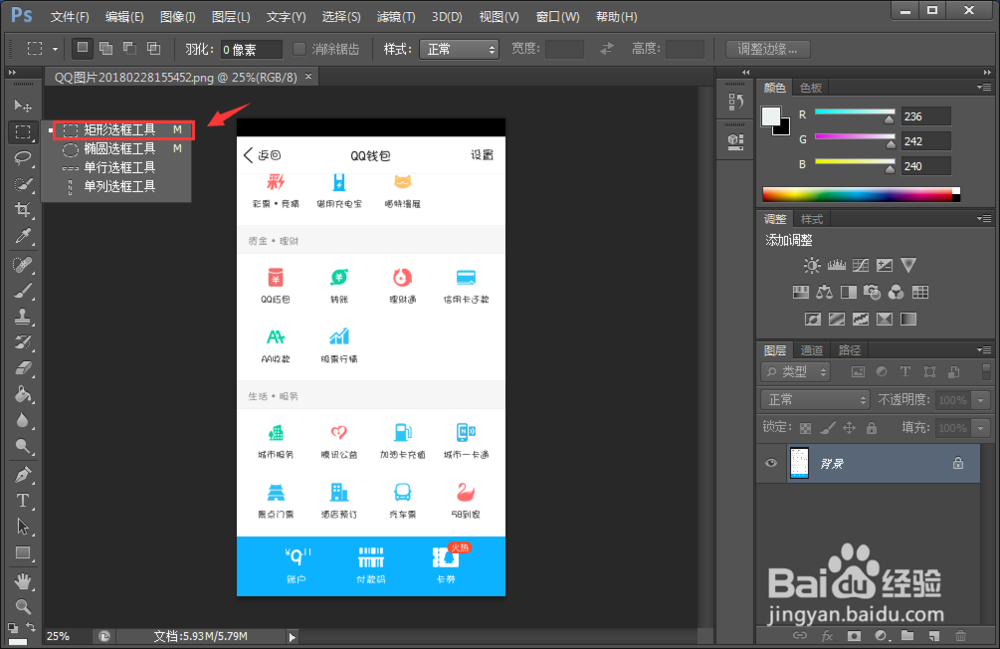Select the Horizontal Type tool

coord(23,501)
